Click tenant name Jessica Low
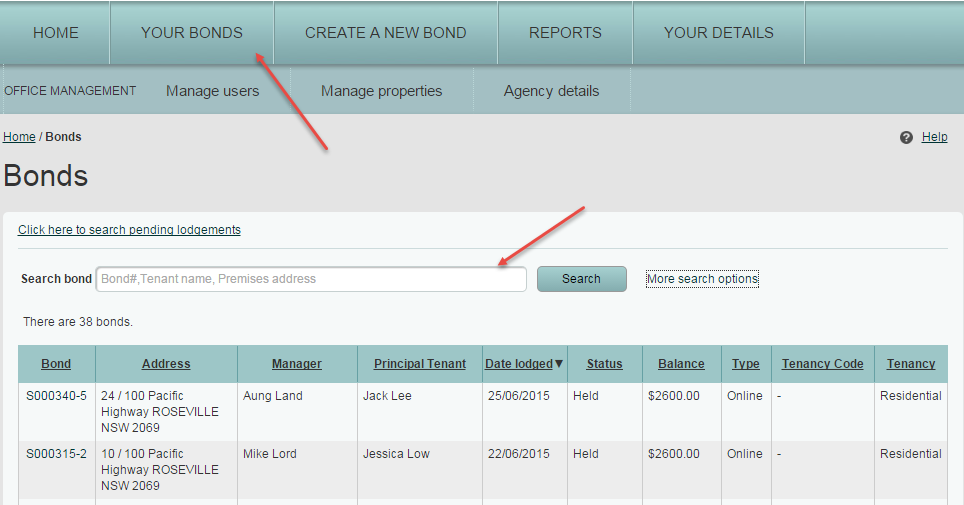This screenshot has height=505, width=964. 396,453
